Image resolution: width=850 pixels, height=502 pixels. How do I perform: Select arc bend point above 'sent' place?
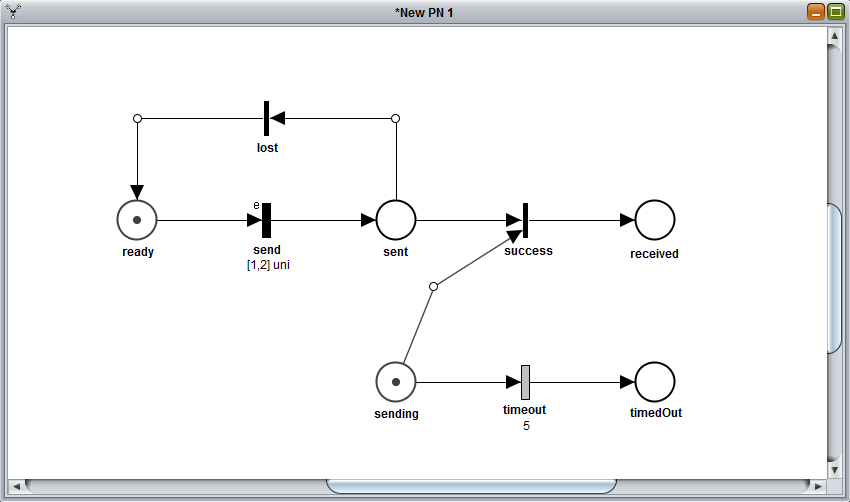pos(396,118)
